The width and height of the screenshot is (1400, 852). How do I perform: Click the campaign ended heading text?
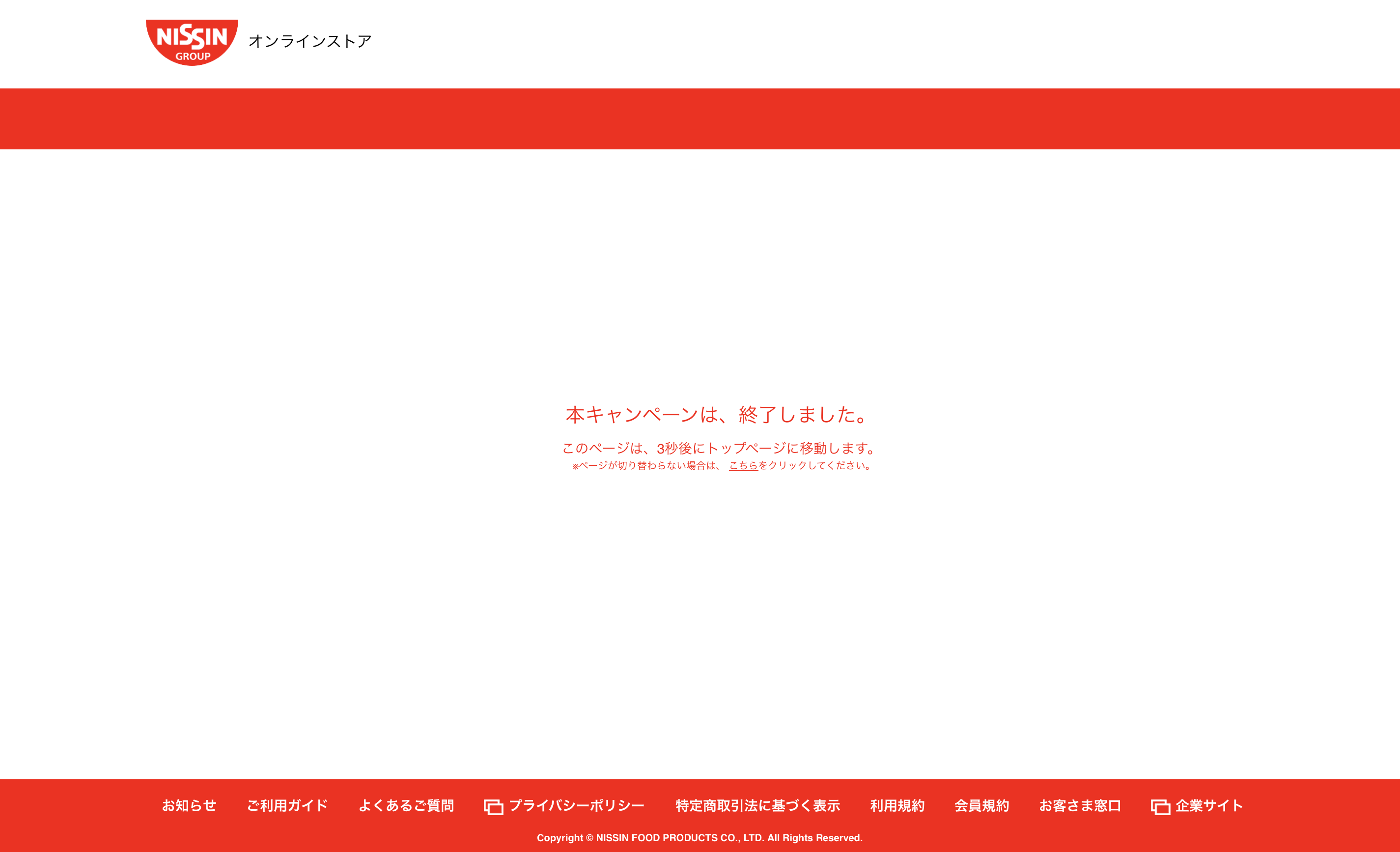click(x=717, y=414)
